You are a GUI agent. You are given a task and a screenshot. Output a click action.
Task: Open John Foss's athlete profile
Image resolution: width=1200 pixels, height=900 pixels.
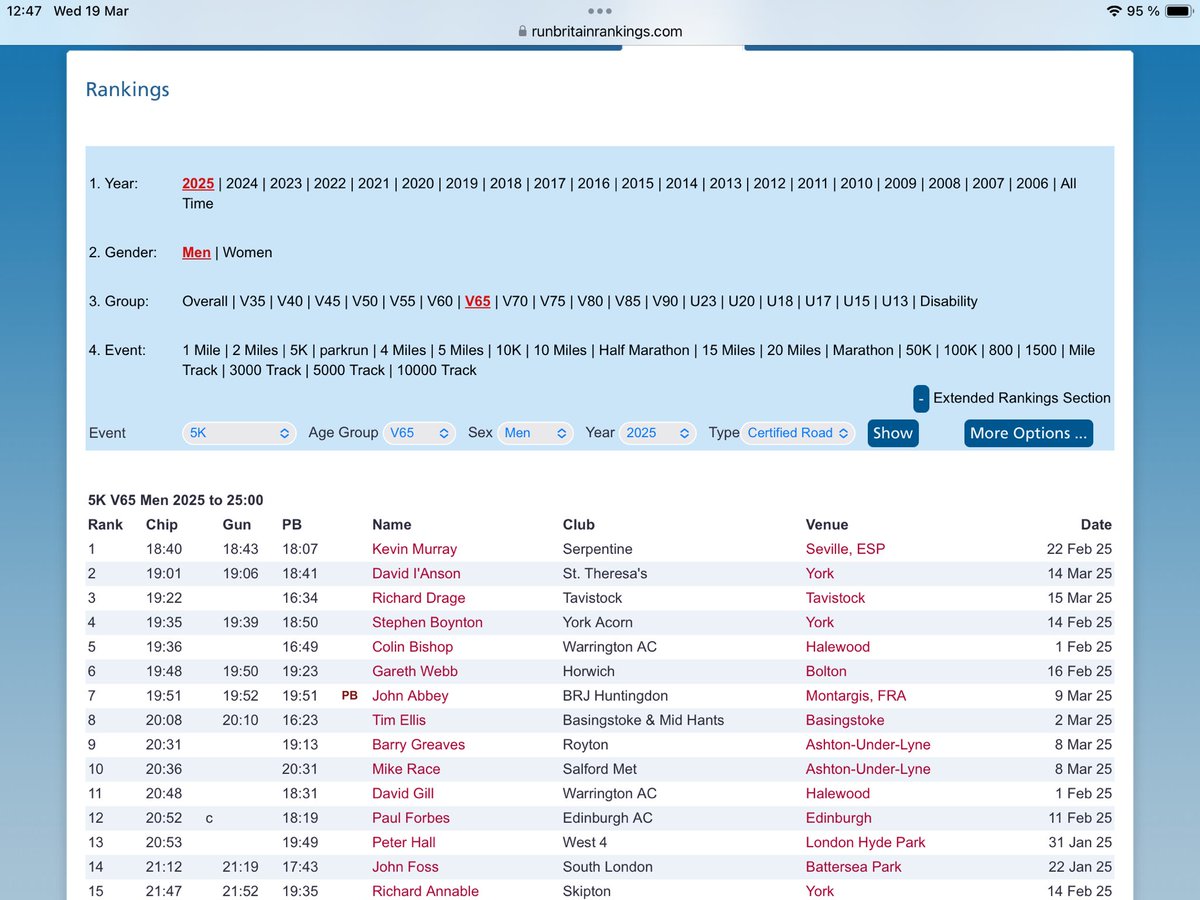[x=405, y=867]
